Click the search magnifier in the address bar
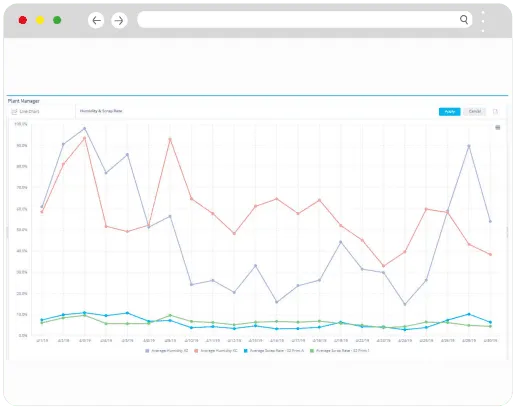 click(x=464, y=20)
